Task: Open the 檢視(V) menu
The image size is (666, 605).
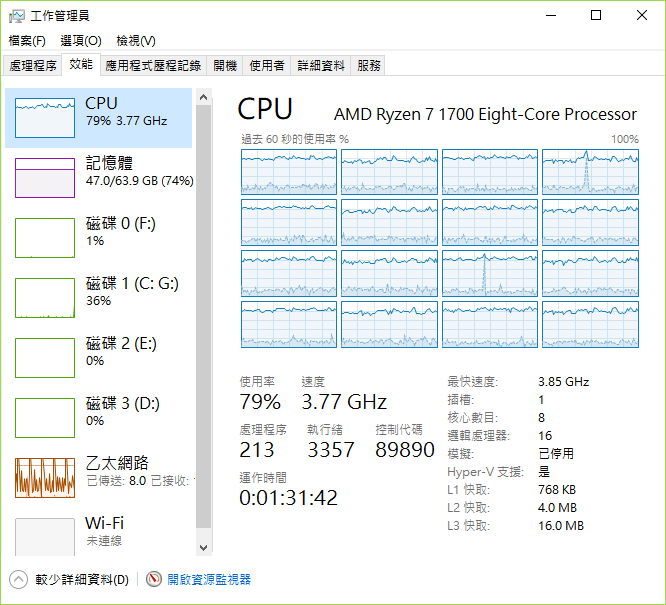Action: pos(136,41)
